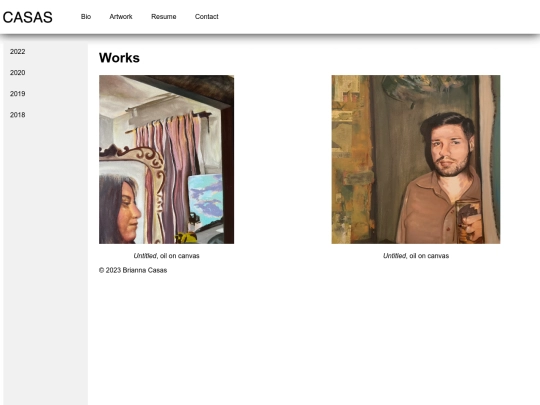
Task: Select the 2022 works year
Action: 18,52
